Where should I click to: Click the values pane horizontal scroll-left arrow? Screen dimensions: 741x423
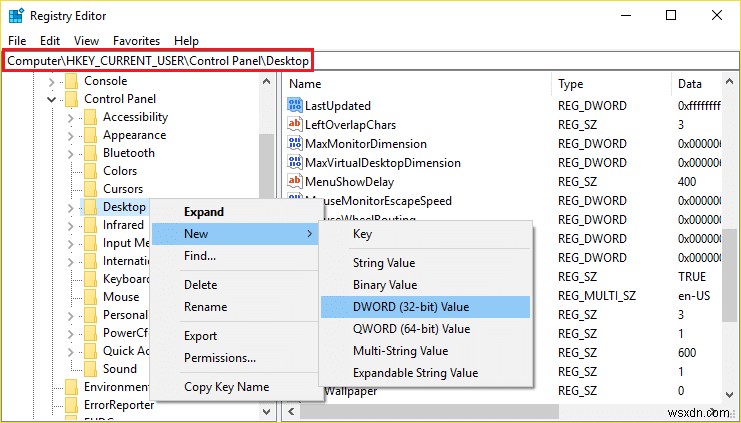coord(291,412)
